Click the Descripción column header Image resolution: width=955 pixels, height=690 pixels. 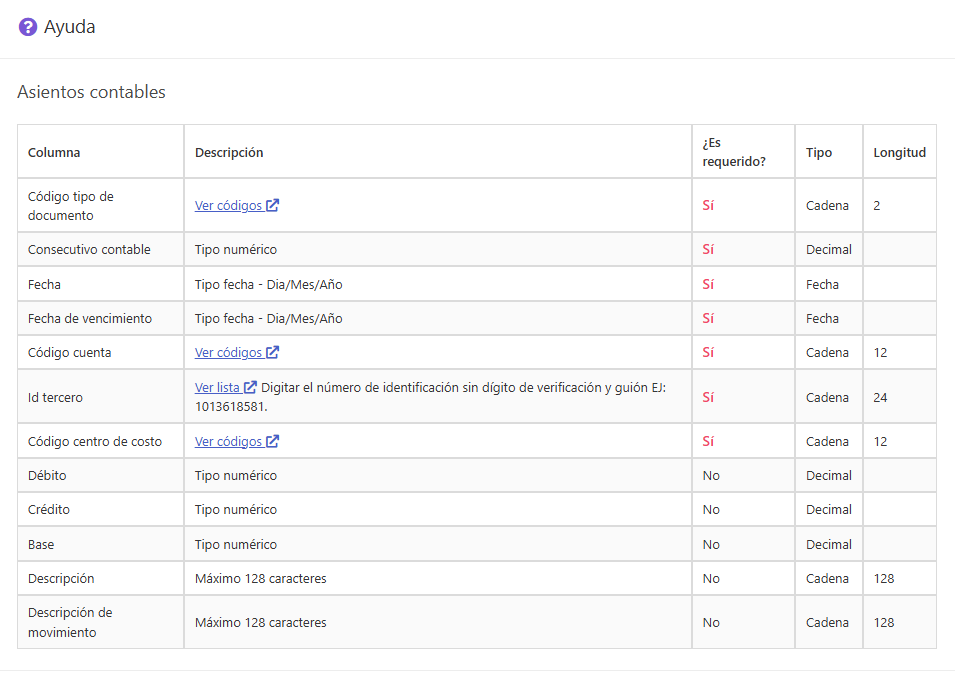229,152
